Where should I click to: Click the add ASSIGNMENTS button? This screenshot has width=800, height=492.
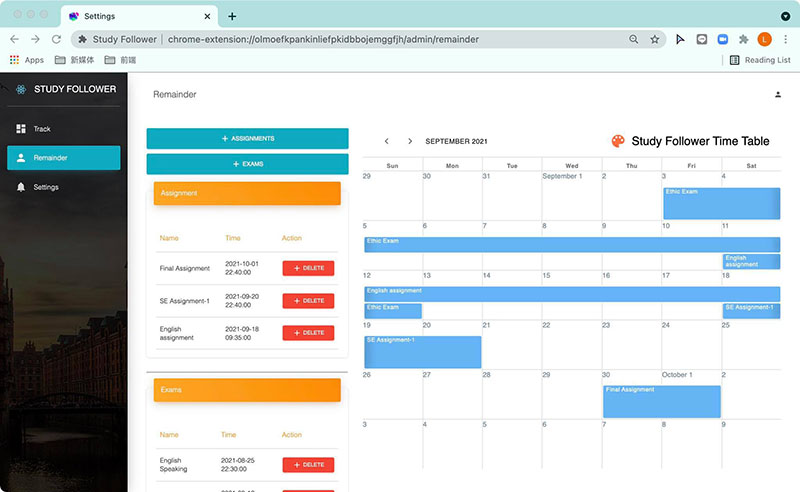[x=247, y=138]
